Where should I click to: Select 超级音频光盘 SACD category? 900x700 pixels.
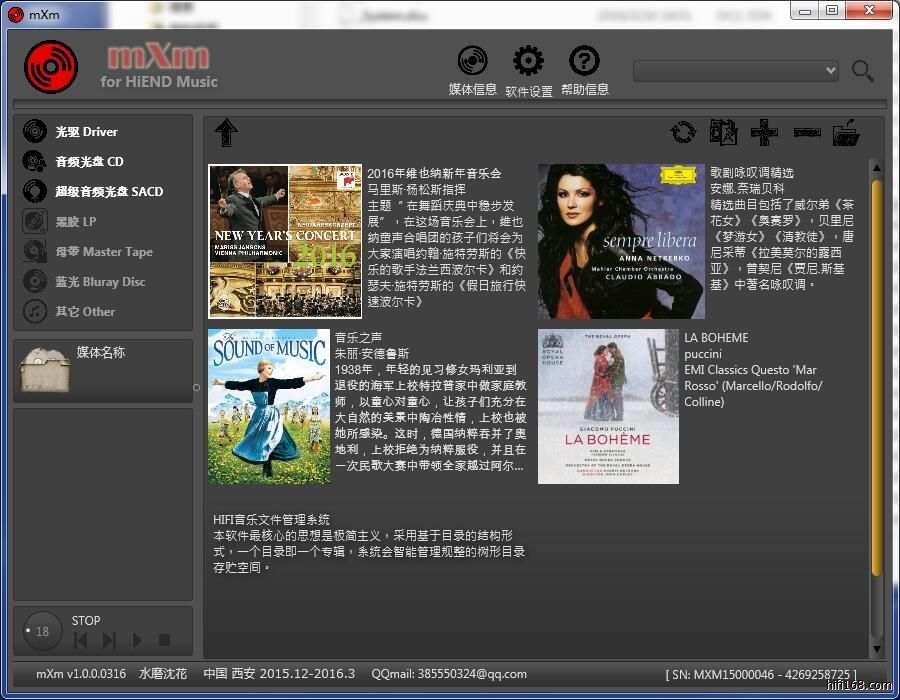tap(108, 192)
